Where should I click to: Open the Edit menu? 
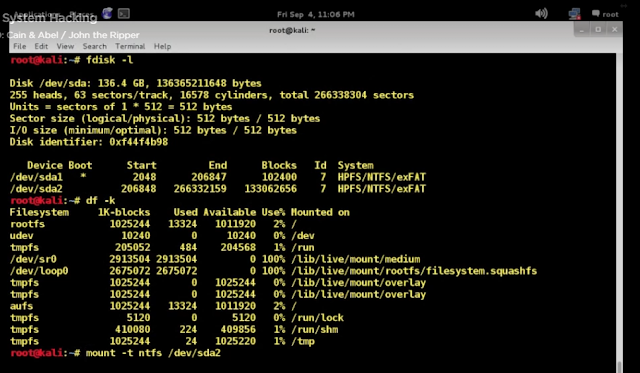point(41,47)
